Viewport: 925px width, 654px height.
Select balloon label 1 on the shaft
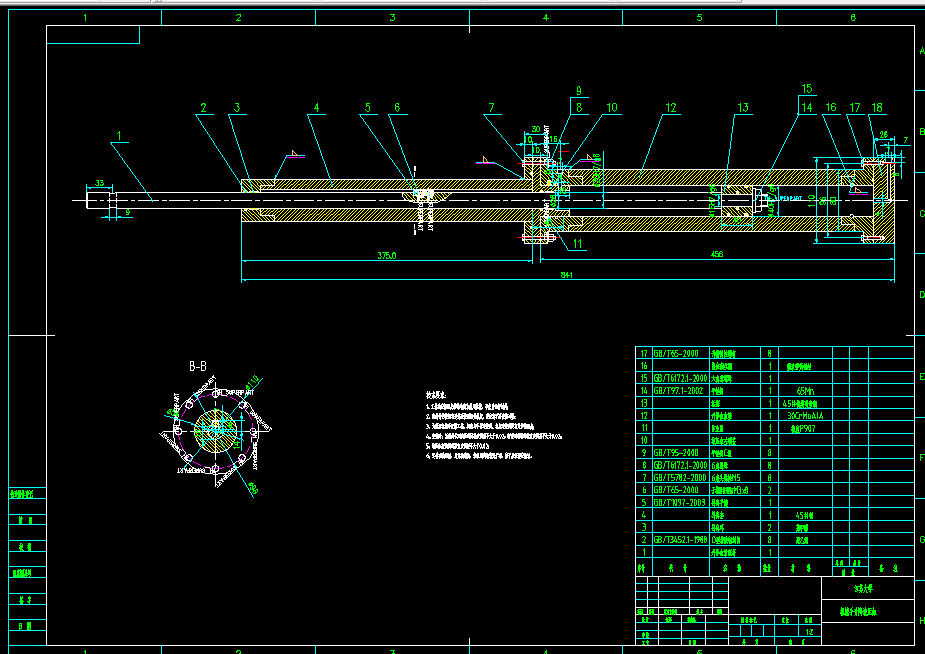click(x=119, y=136)
